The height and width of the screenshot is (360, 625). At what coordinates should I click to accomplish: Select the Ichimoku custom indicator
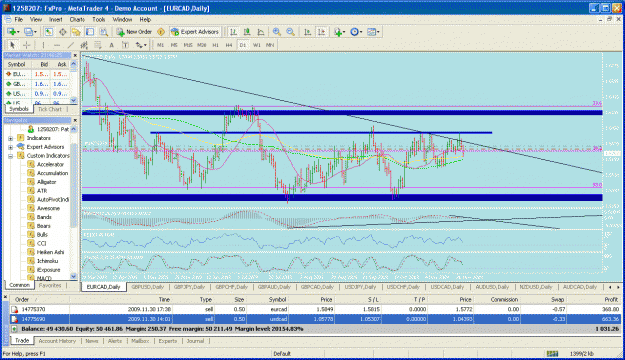pyautogui.click(x=47, y=261)
